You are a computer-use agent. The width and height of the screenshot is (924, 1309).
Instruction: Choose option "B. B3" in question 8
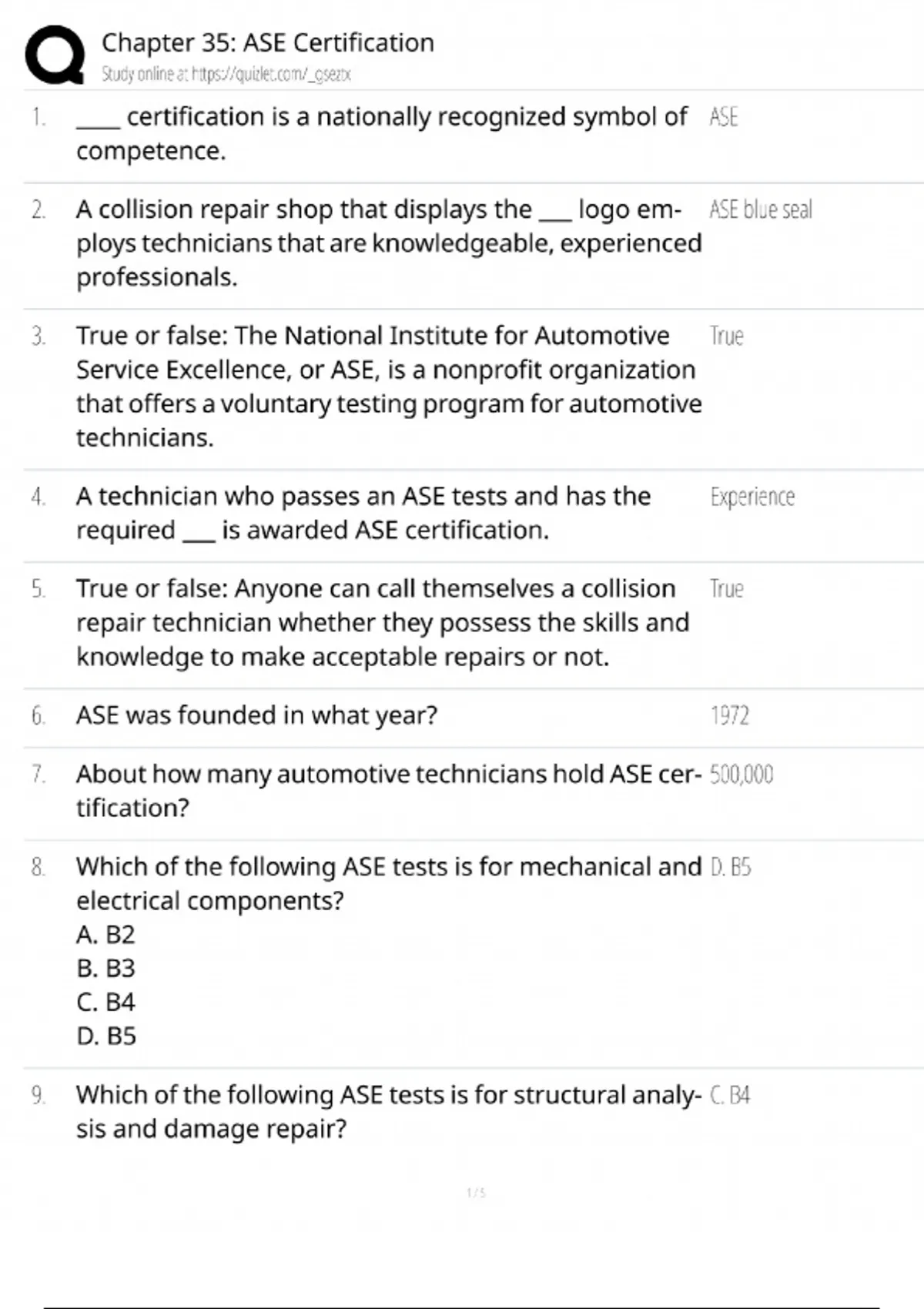105,968
